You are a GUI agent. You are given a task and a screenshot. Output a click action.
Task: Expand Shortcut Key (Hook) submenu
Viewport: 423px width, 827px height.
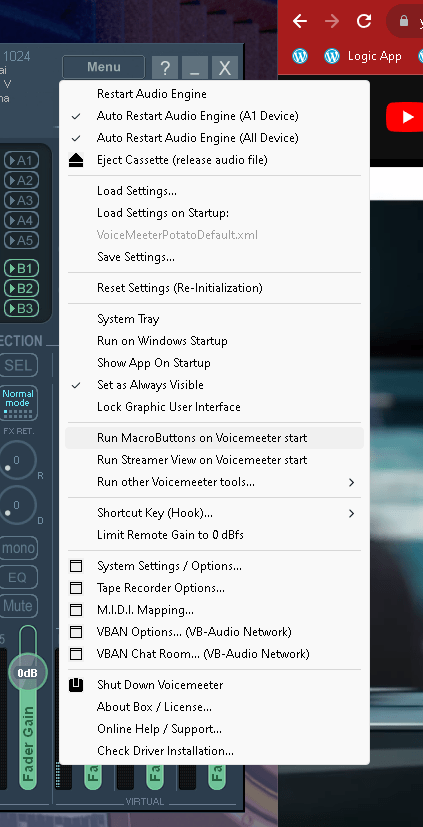pyautogui.click(x=214, y=513)
